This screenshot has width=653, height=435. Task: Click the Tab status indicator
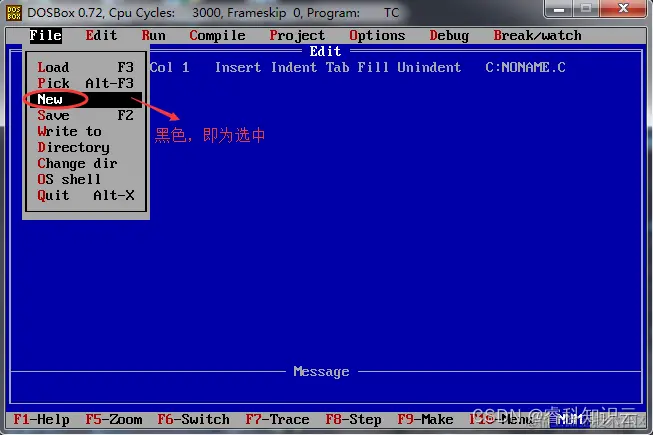pos(337,67)
